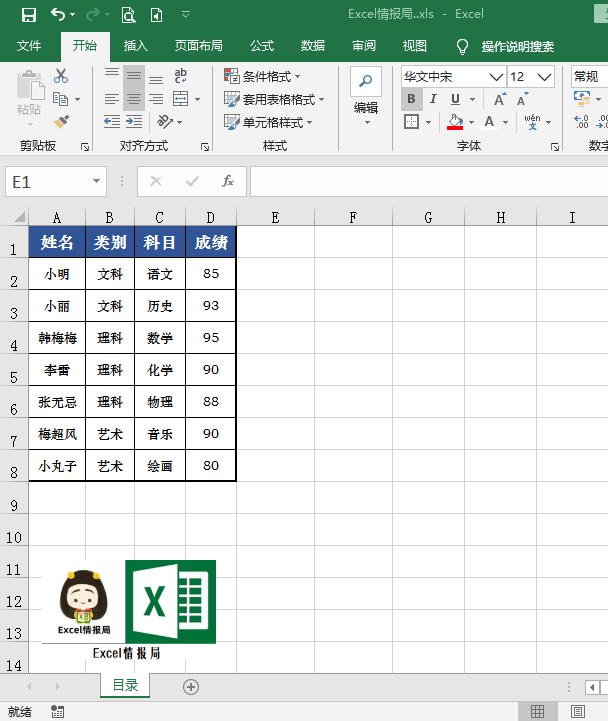Toggle wrap text option

(180, 76)
